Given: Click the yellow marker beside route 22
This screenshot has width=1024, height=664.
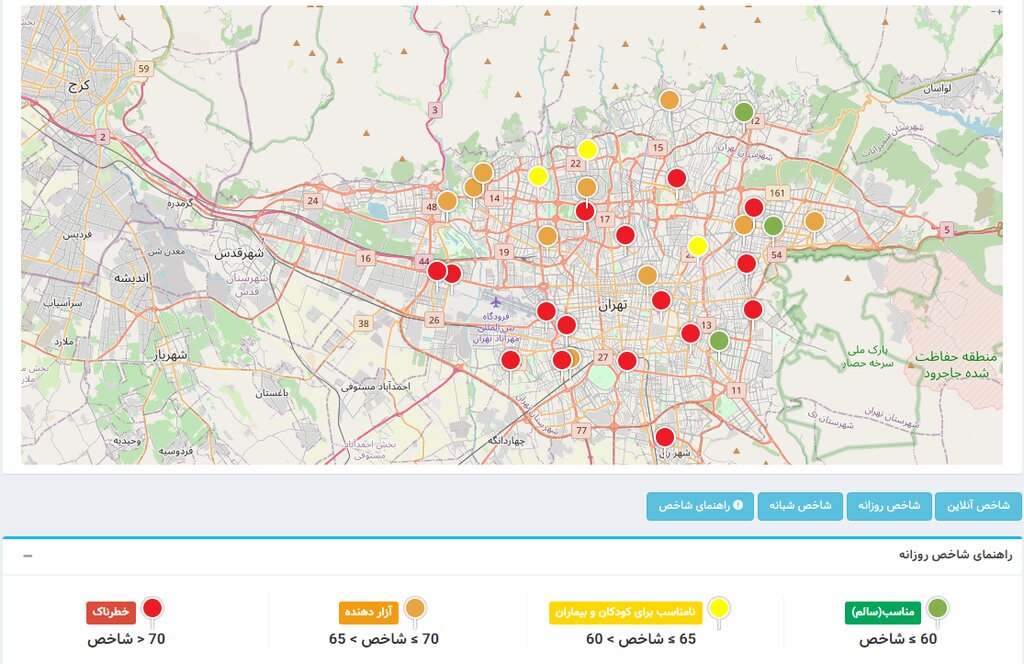Looking at the screenshot, I should click(x=587, y=150).
